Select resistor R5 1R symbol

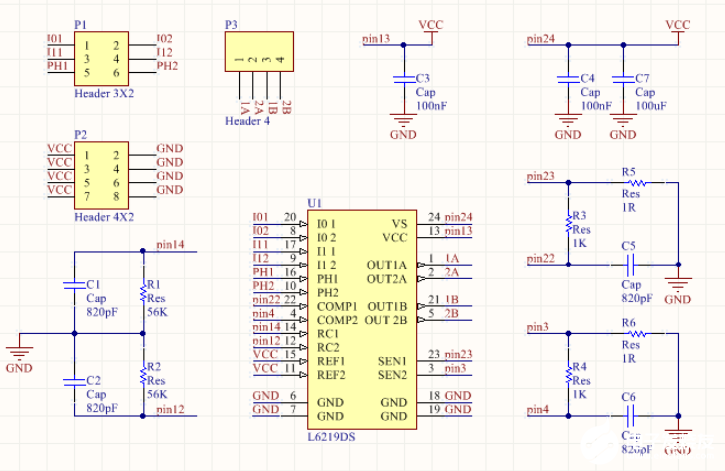[640, 183]
